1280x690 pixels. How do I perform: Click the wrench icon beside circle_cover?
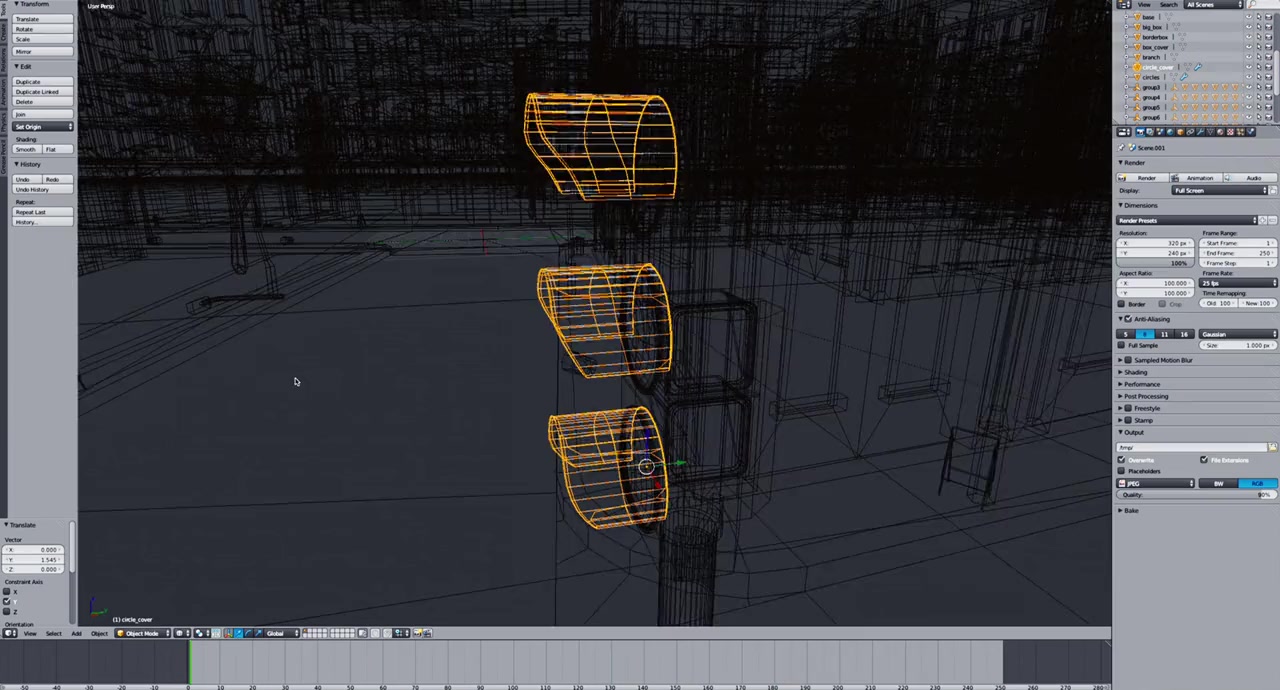coord(1197,67)
